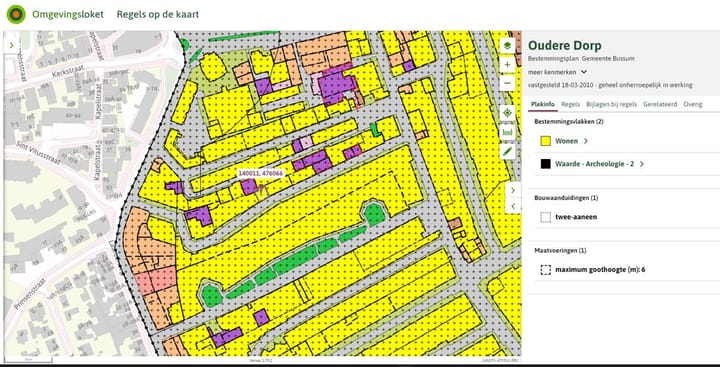The height and width of the screenshot is (367, 720).
Task: Zoom in with the plus button
Action: click(x=507, y=65)
